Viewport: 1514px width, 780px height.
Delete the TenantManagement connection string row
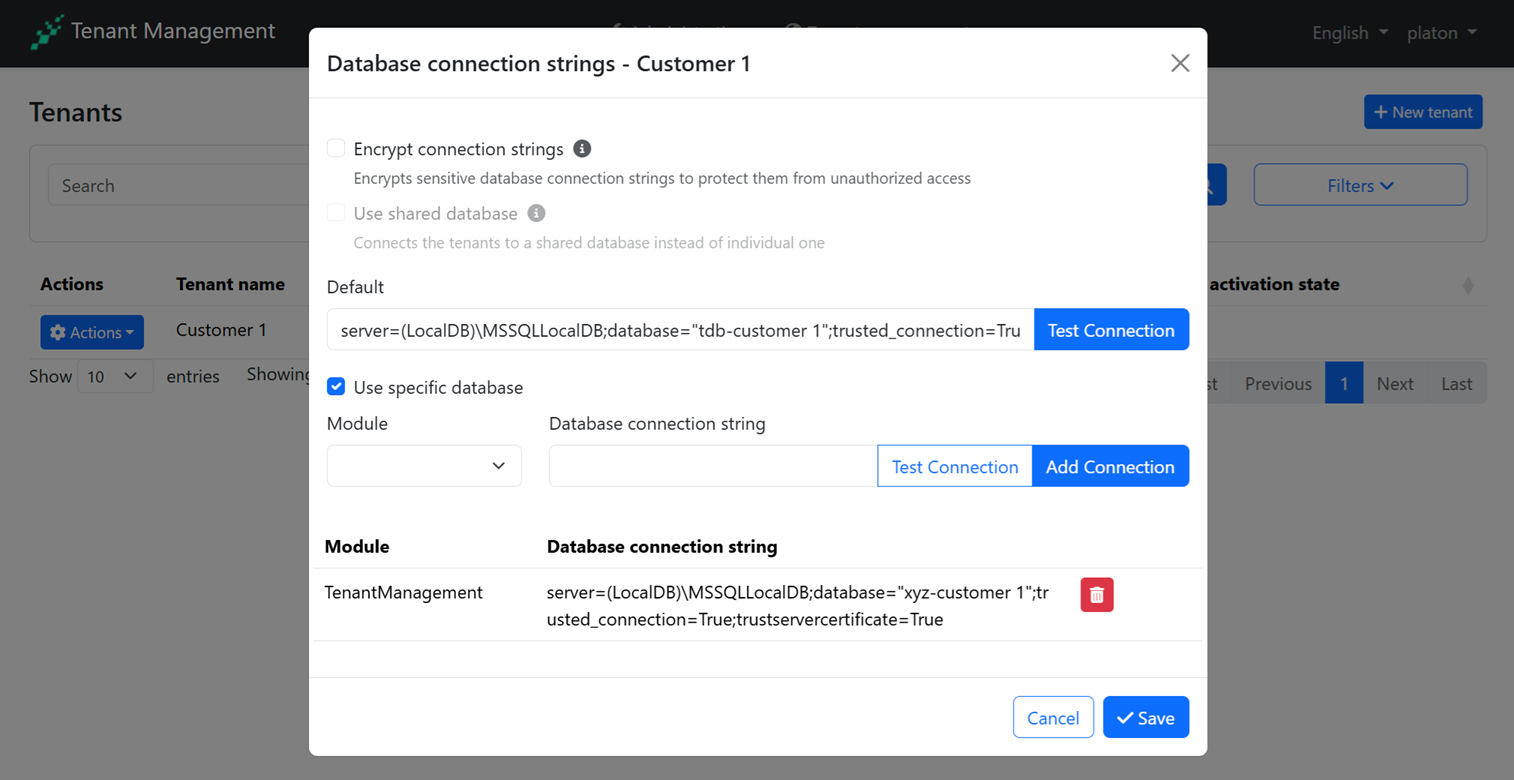pos(1096,595)
